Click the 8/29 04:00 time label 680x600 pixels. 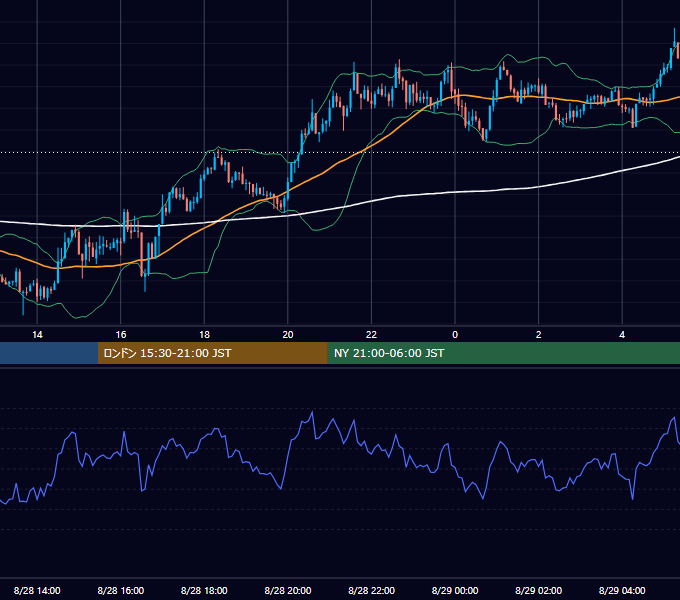[x=622, y=590]
